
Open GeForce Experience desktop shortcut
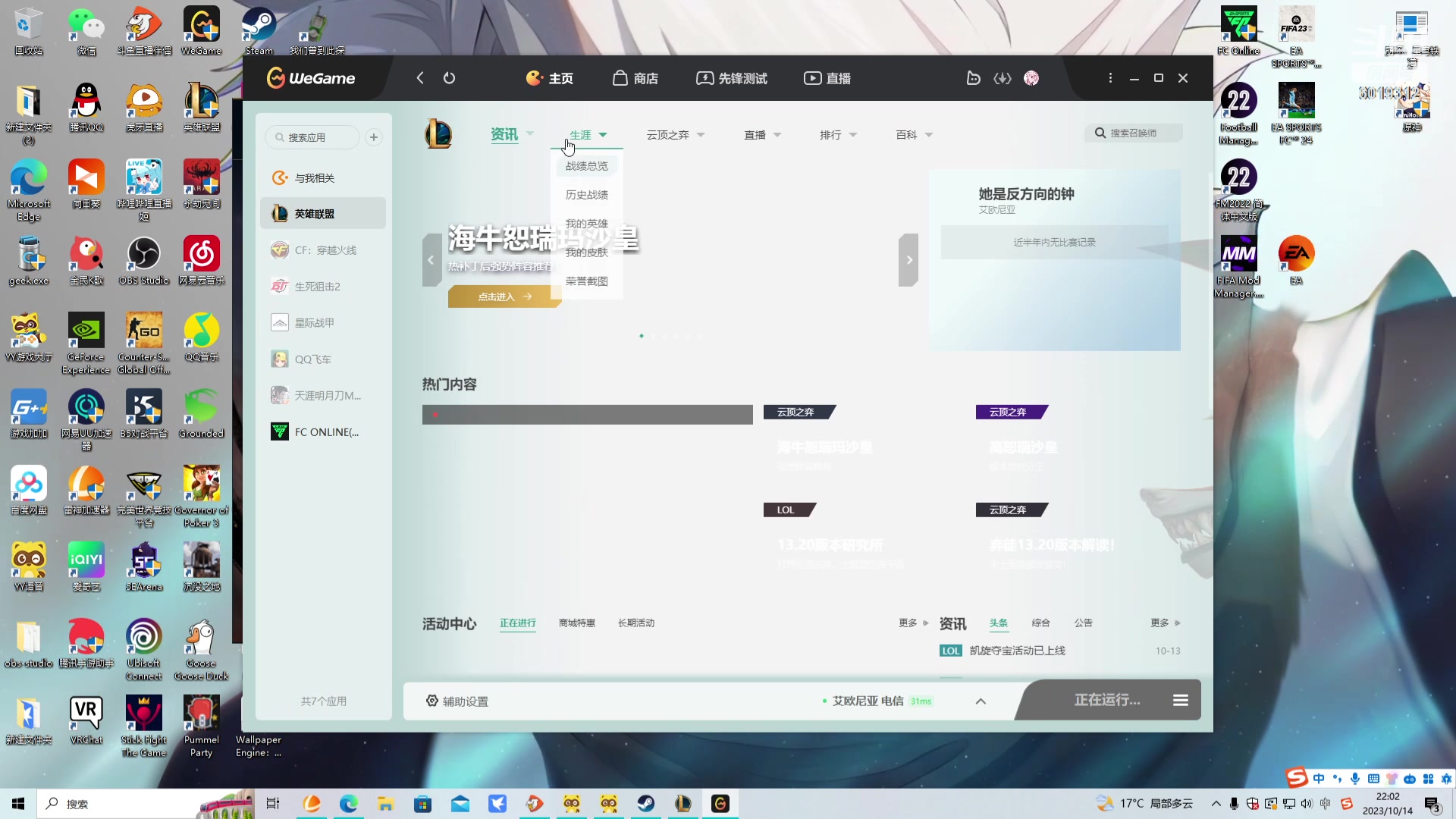[86, 344]
